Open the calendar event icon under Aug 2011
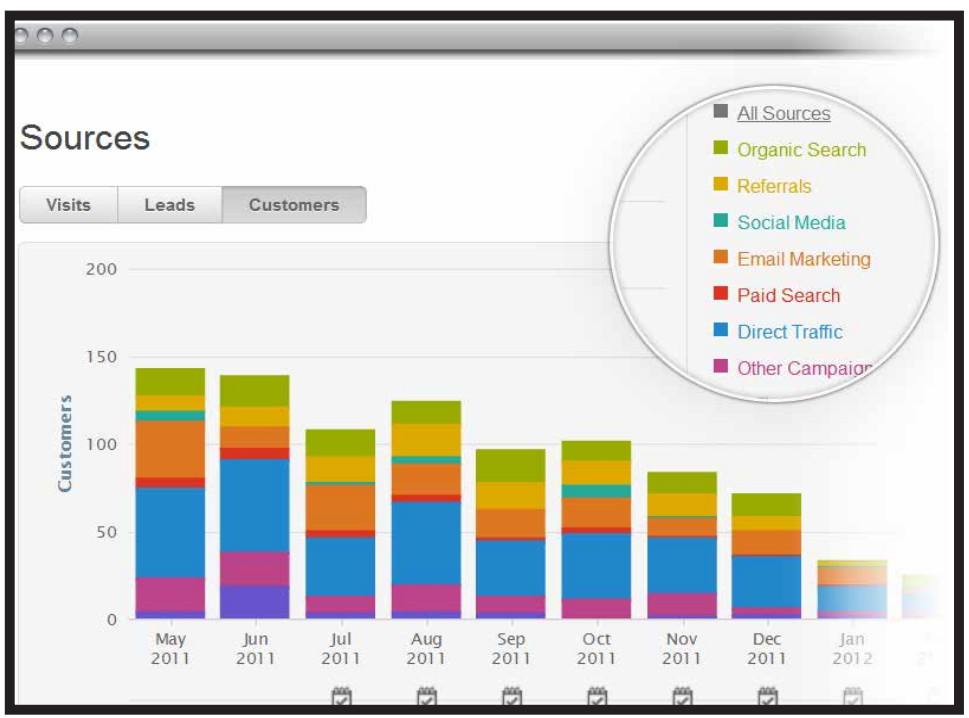 click(x=426, y=696)
